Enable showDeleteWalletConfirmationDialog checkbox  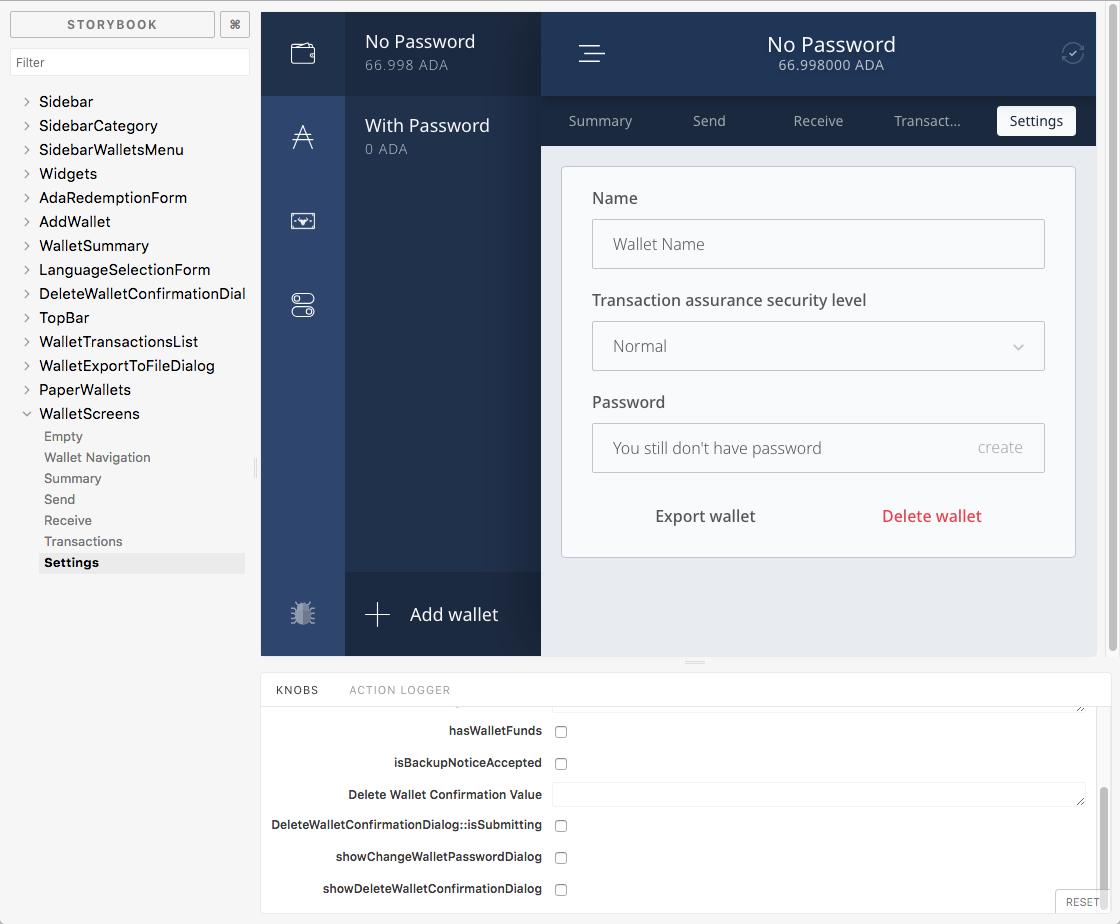click(561, 890)
